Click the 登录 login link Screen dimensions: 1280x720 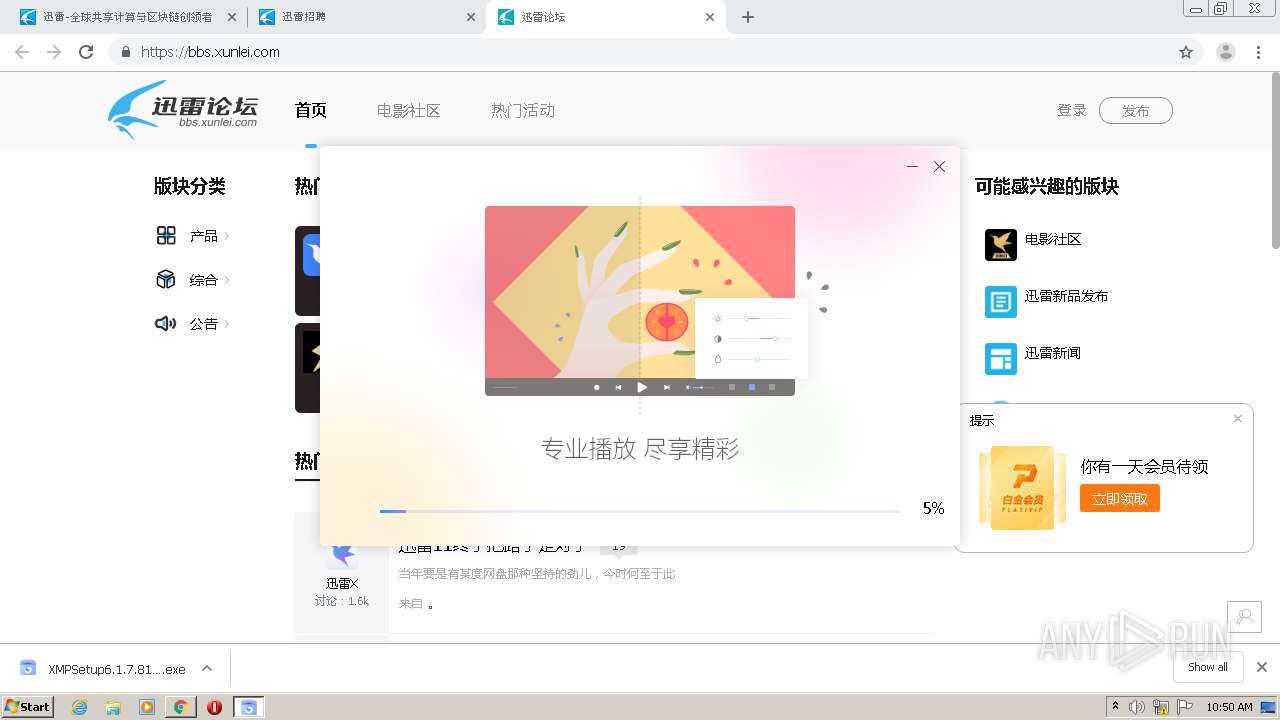[1072, 111]
